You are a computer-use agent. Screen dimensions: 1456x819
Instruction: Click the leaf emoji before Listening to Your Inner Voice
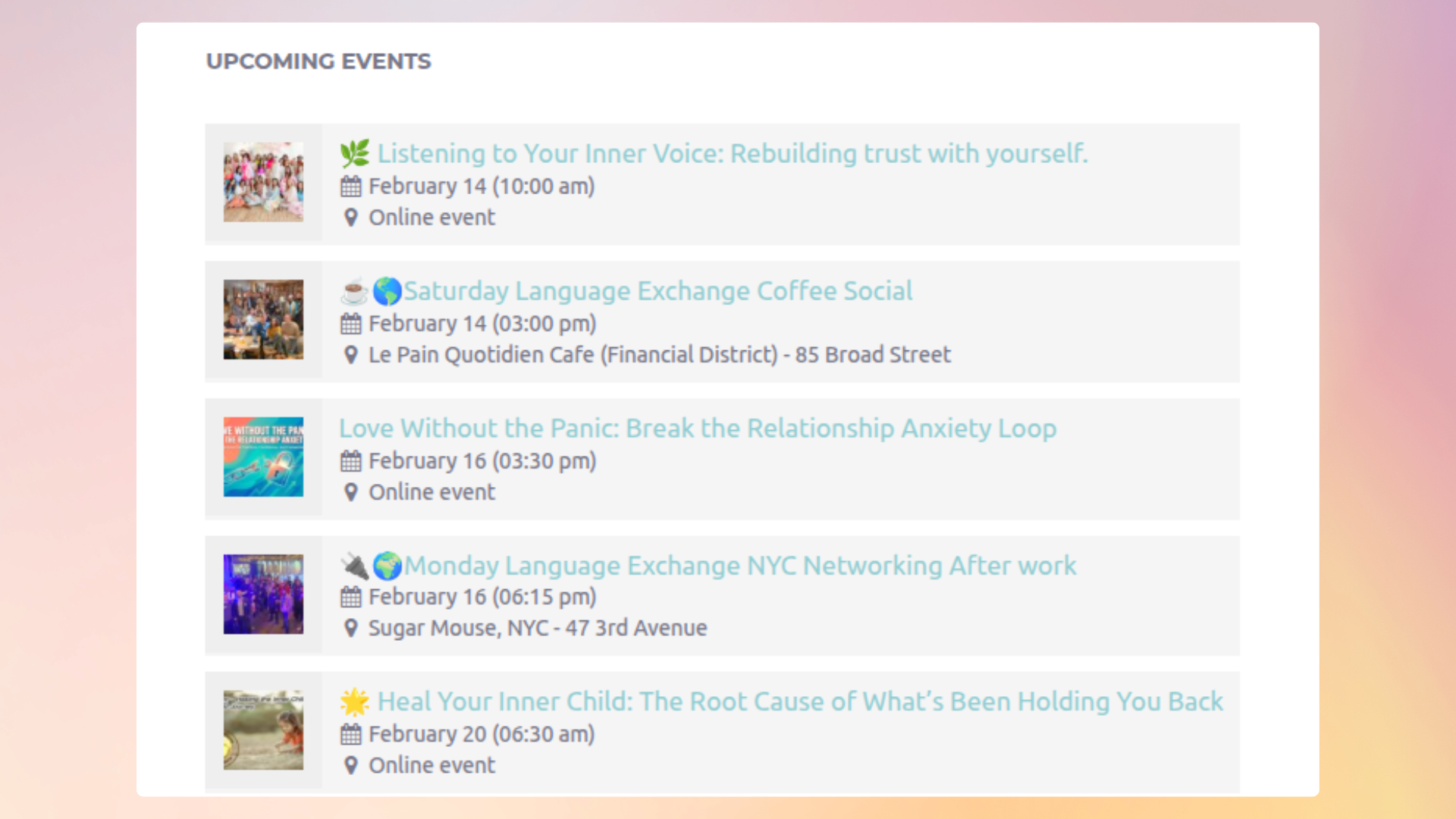point(355,154)
